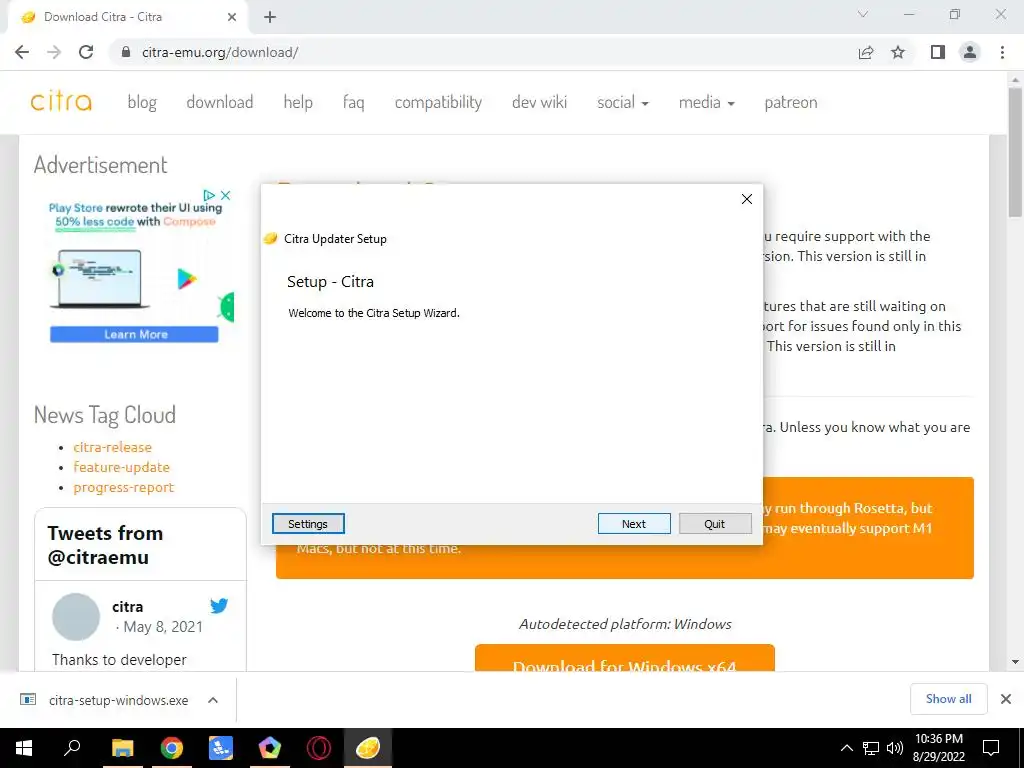
Task: Click Chrome icon in taskbar
Action: click(172, 748)
